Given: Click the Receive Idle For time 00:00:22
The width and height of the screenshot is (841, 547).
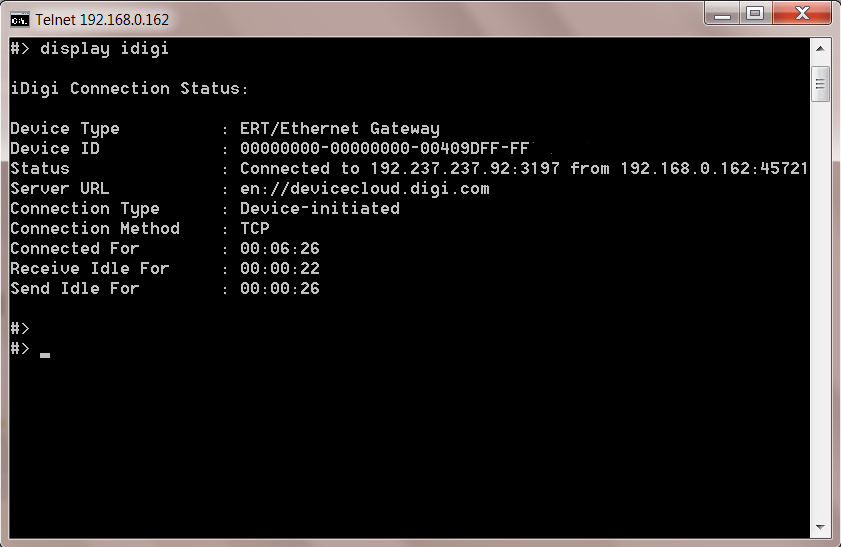Looking at the screenshot, I should [279, 269].
